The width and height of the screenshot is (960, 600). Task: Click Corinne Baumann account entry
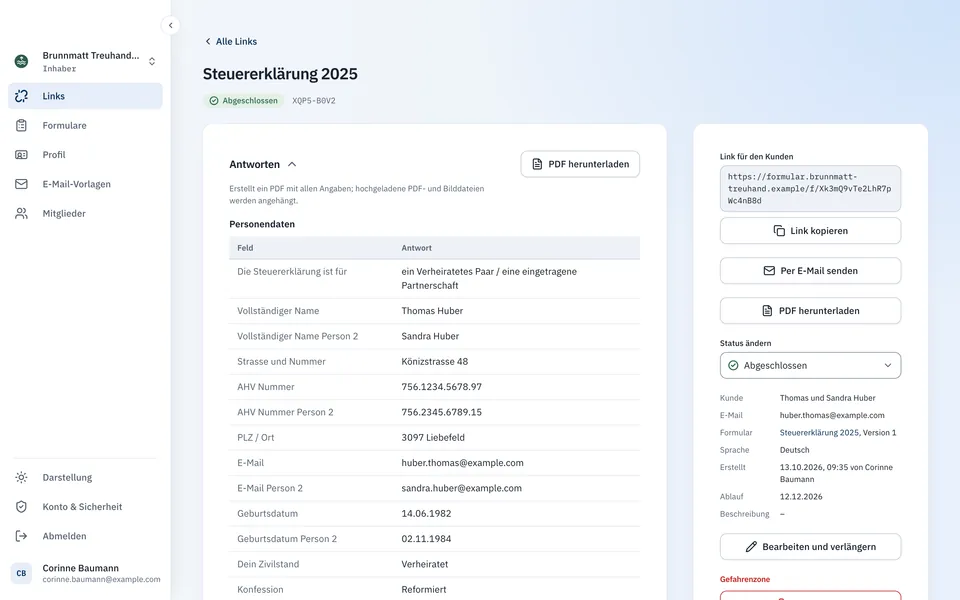[x=85, y=573]
